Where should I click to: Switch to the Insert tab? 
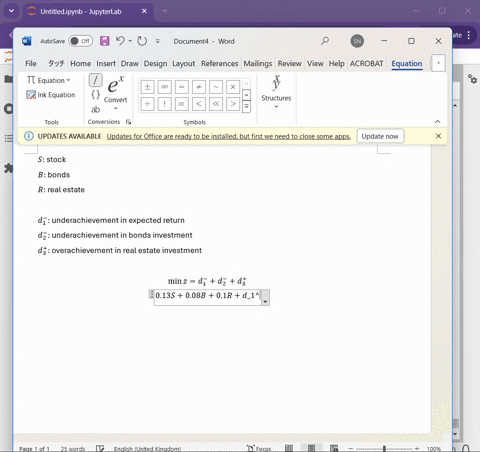click(106, 63)
